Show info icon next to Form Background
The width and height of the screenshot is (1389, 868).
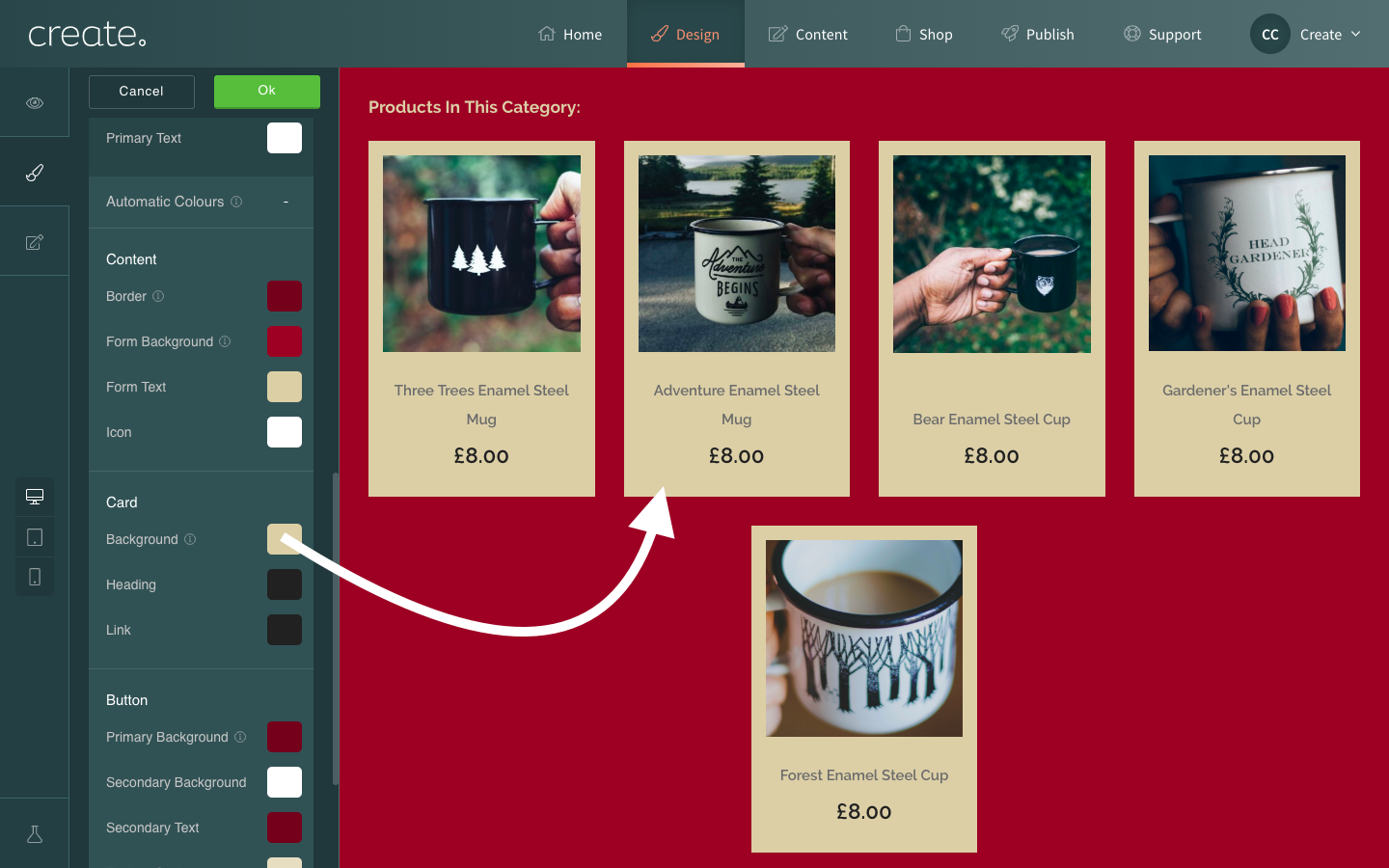pos(225,341)
